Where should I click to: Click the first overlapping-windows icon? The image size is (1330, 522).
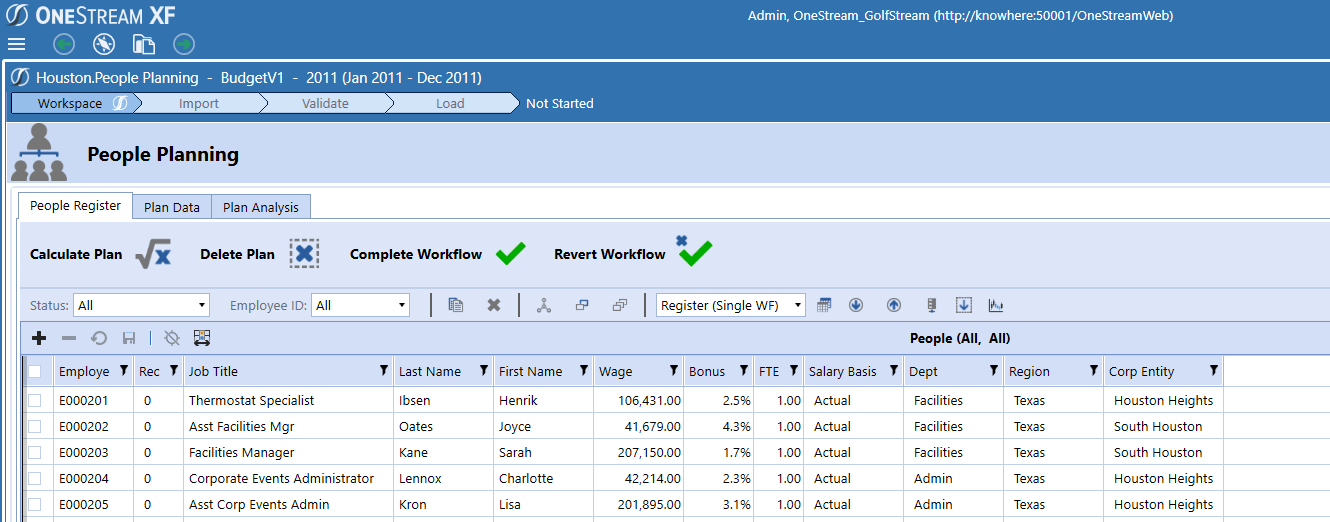[x=581, y=305]
